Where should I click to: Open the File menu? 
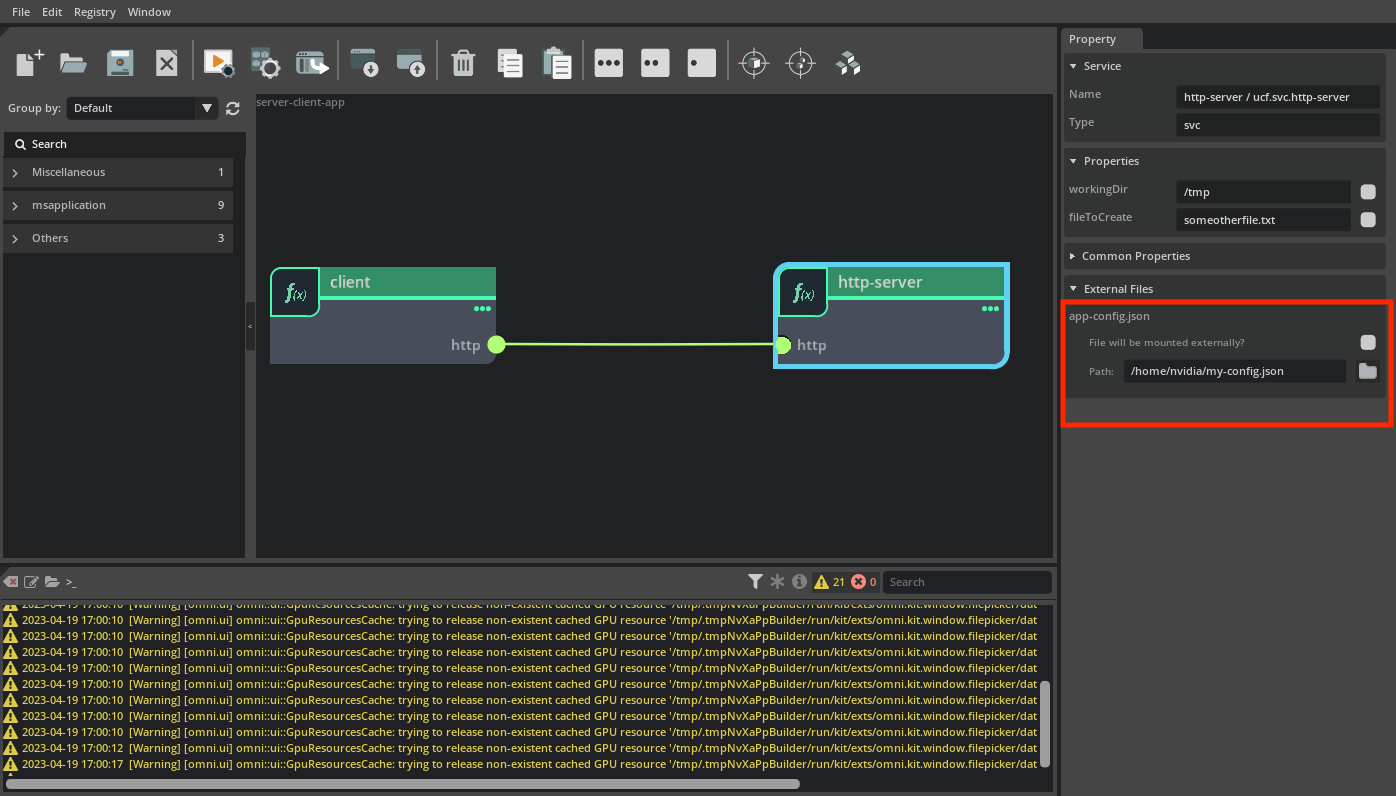pyautogui.click(x=21, y=12)
